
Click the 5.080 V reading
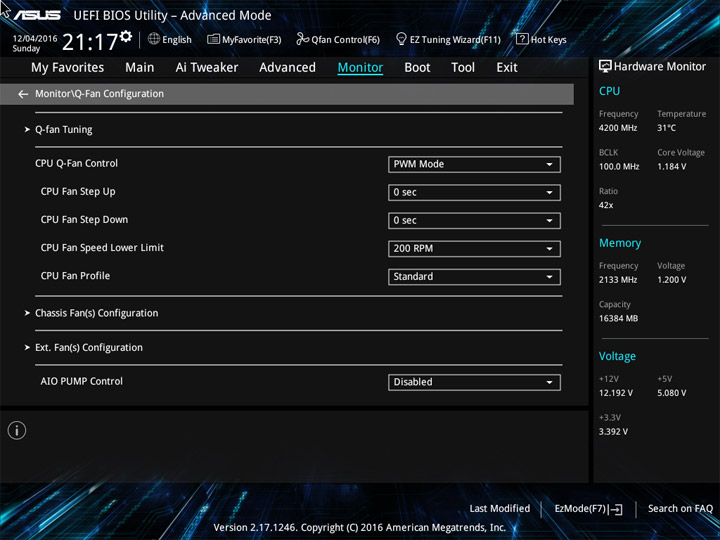pos(671,393)
